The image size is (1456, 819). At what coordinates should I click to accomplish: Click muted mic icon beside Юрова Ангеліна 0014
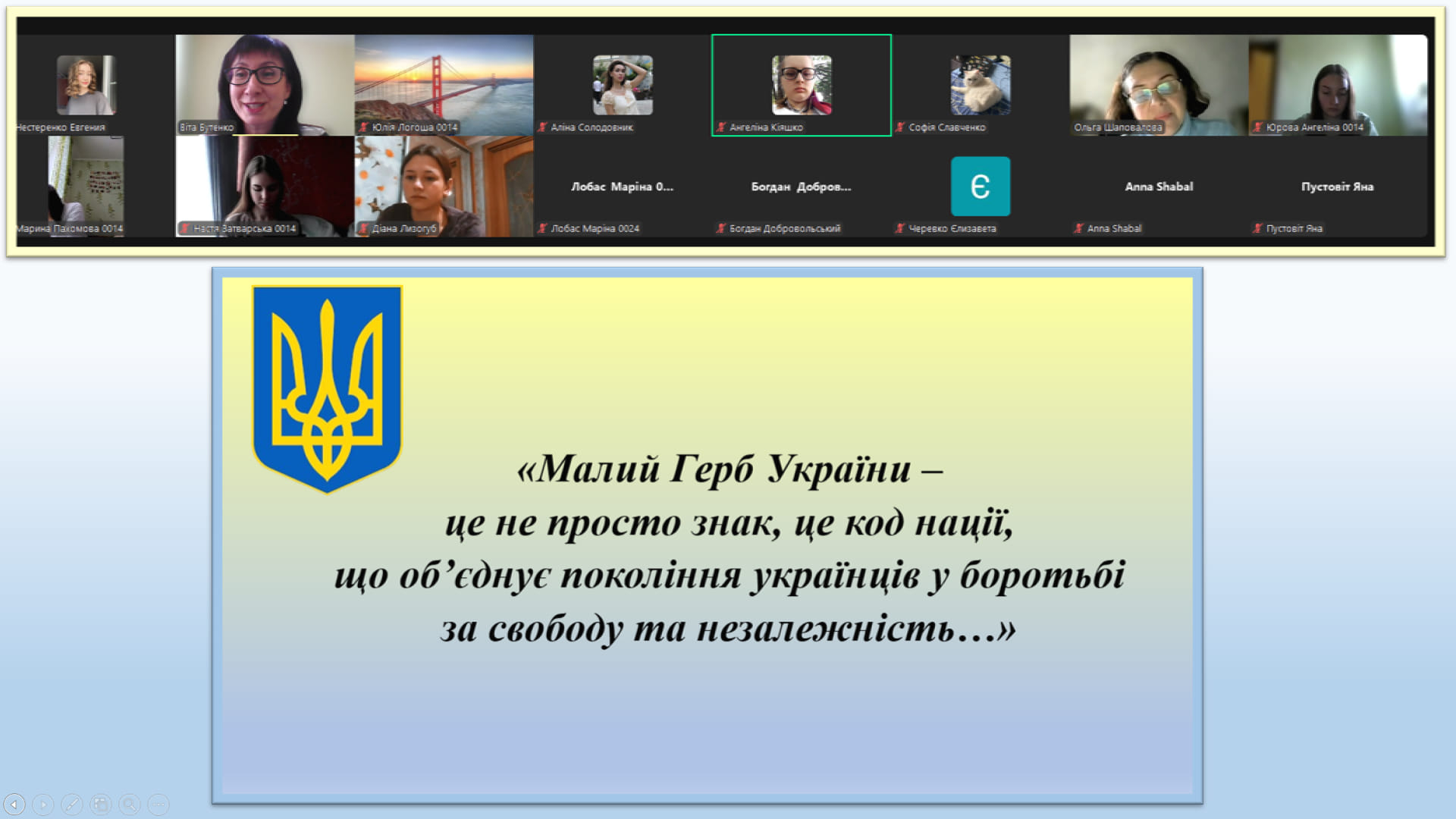coord(1258,127)
